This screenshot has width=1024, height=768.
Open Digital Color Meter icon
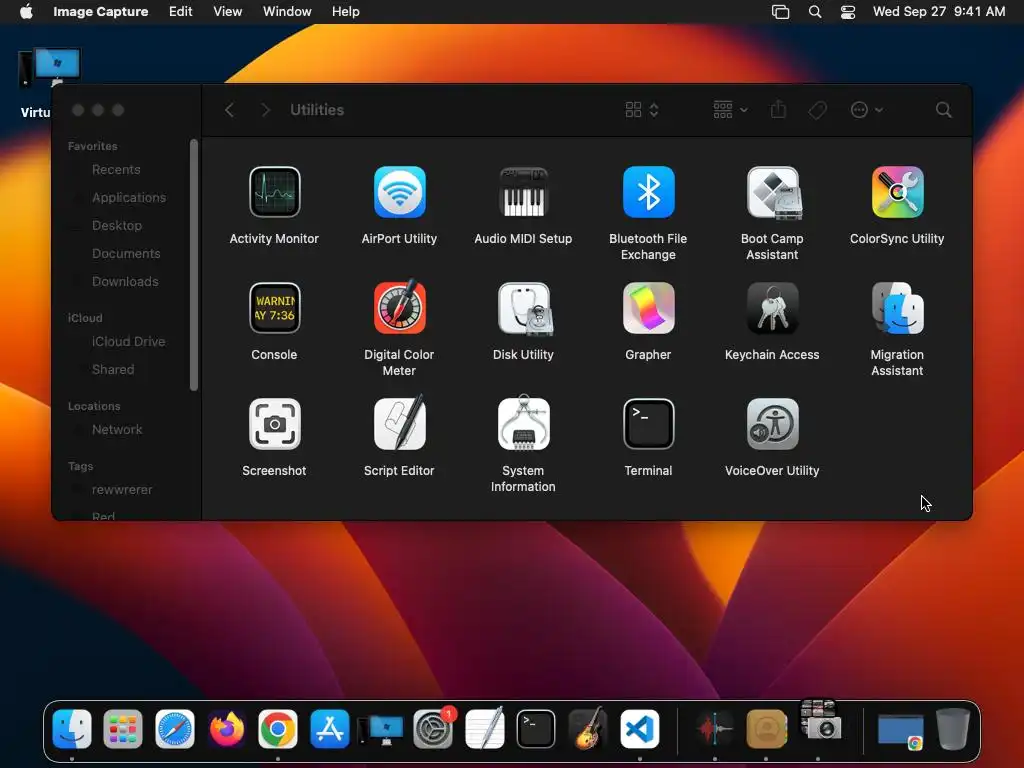[x=399, y=307]
